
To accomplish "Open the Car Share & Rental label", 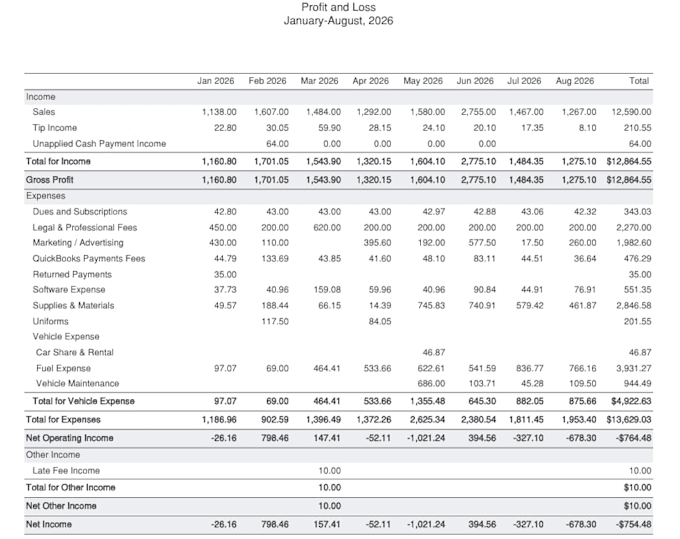I will [75, 353].
